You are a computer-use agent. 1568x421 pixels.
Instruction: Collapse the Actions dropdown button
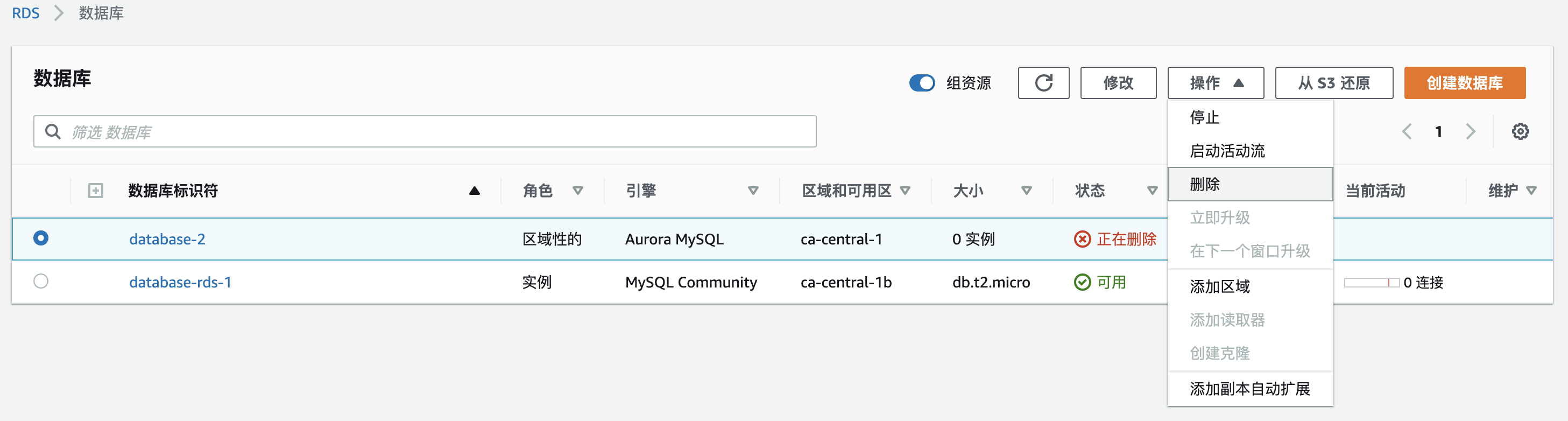coord(1215,83)
